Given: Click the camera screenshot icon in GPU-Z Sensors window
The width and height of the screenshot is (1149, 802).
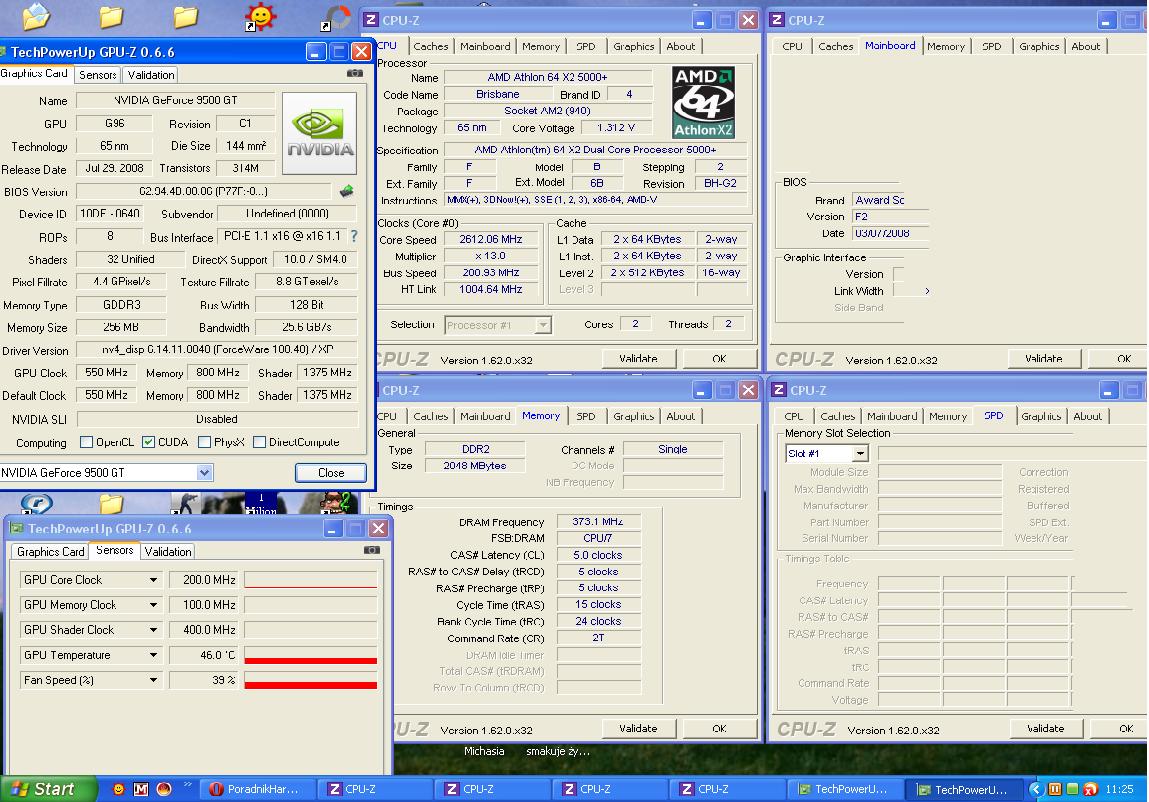Looking at the screenshot, I should (x=372, y=550).
